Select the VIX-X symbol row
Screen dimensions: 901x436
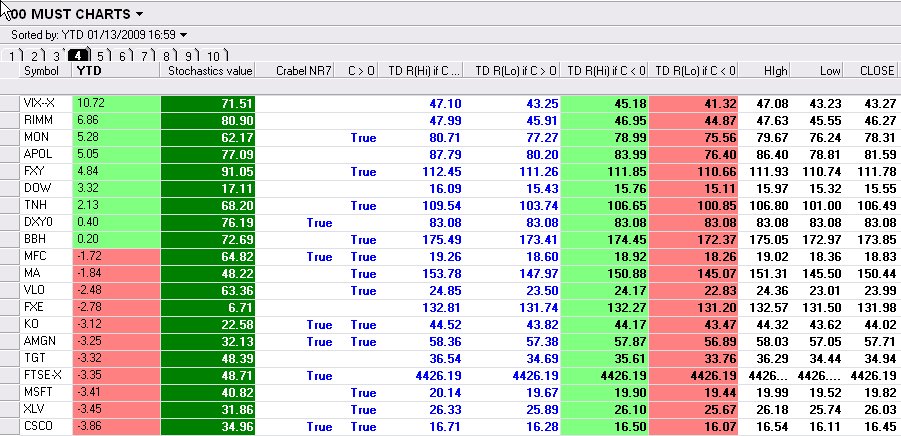click(39, 103)
